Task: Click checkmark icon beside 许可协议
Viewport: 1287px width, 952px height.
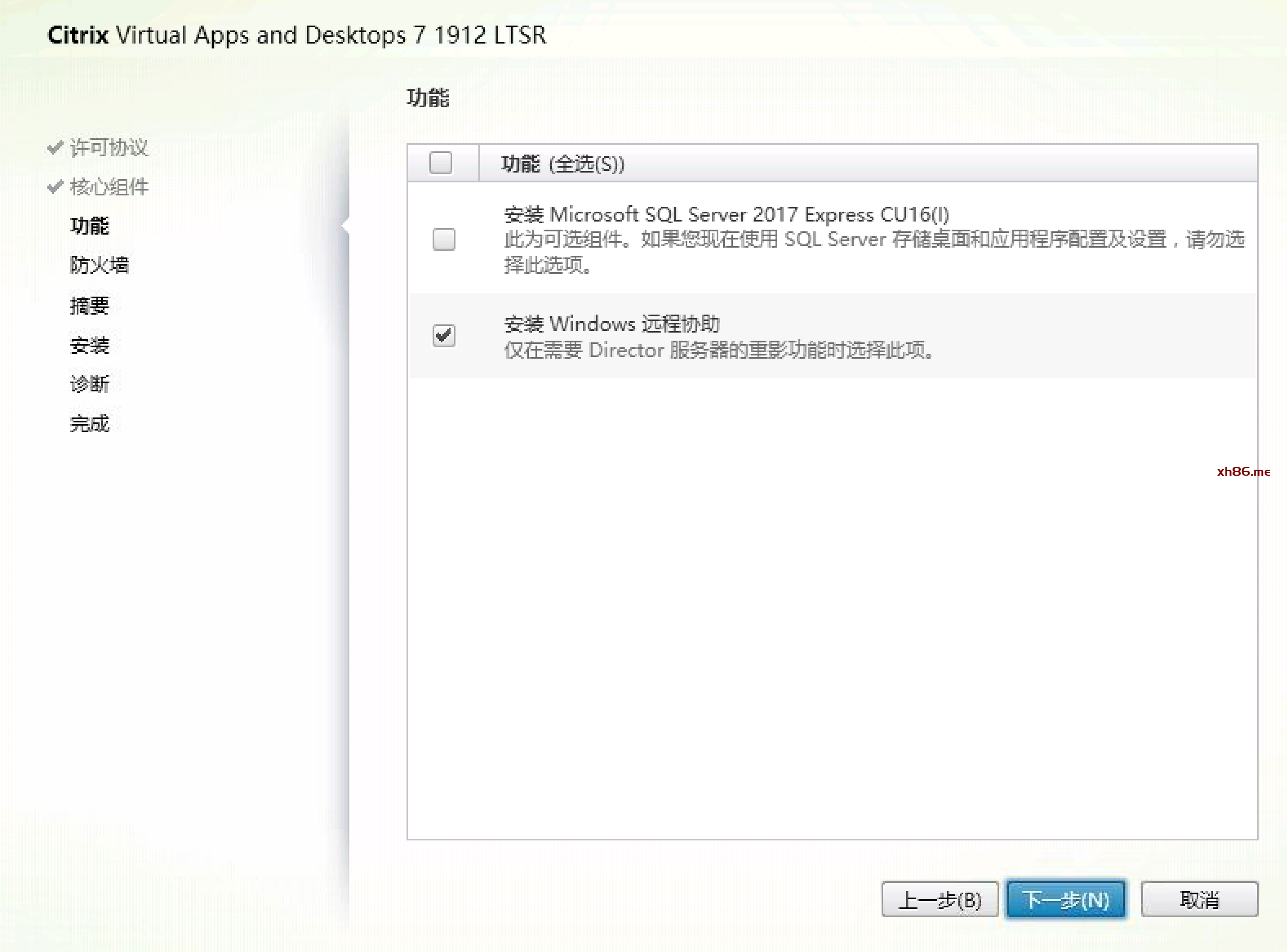Action: coord(55,148)
